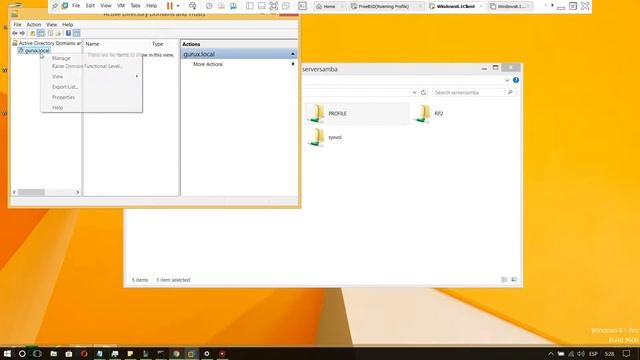Screen dimensions: 640x360
Task: Open the address bar history dropdown
Action: 414,93
